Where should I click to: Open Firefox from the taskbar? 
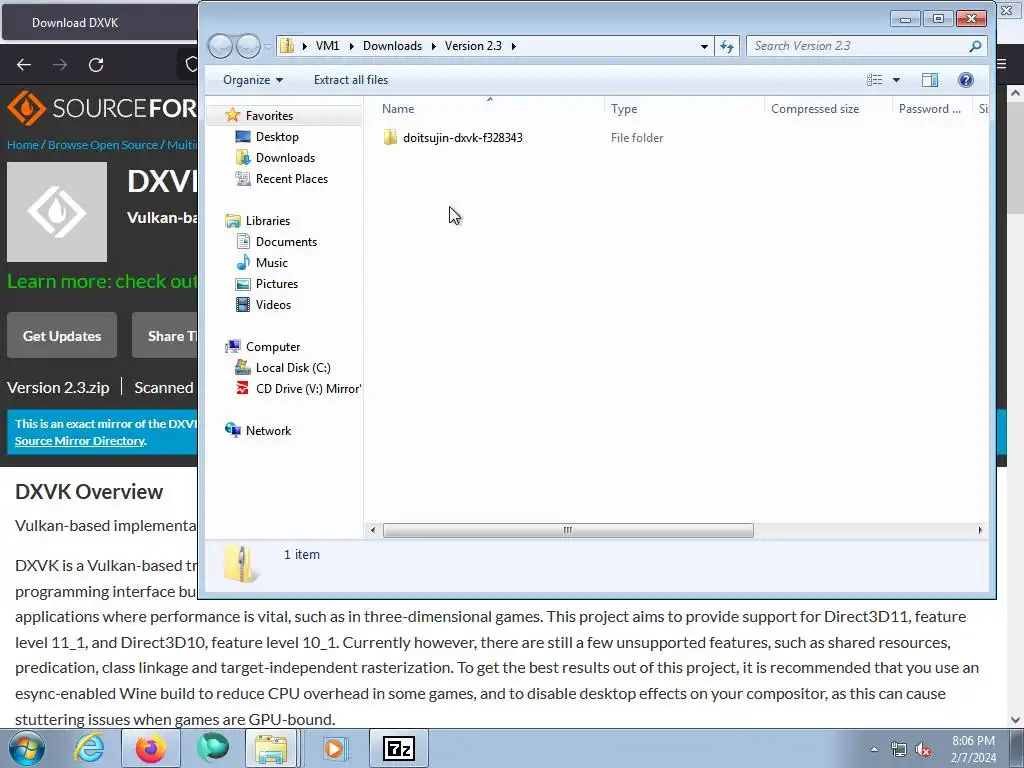point(150,748)
